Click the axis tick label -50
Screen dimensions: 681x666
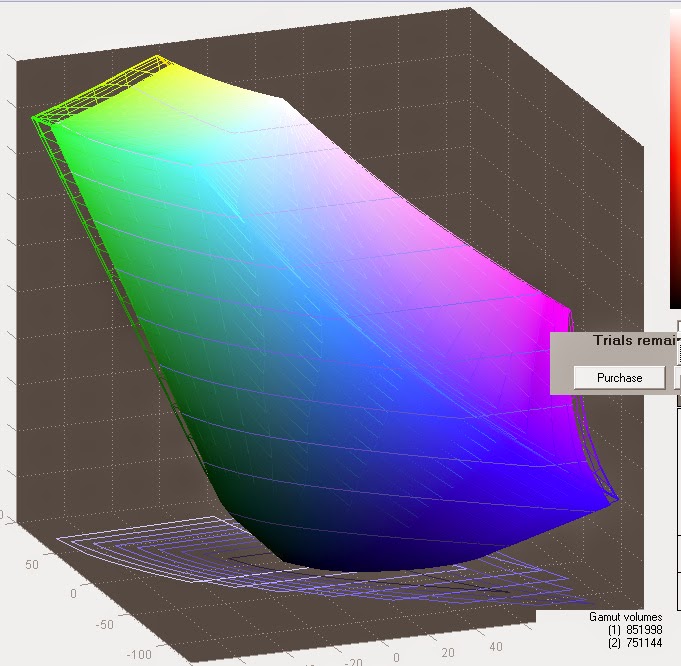[x=104, y=624]
